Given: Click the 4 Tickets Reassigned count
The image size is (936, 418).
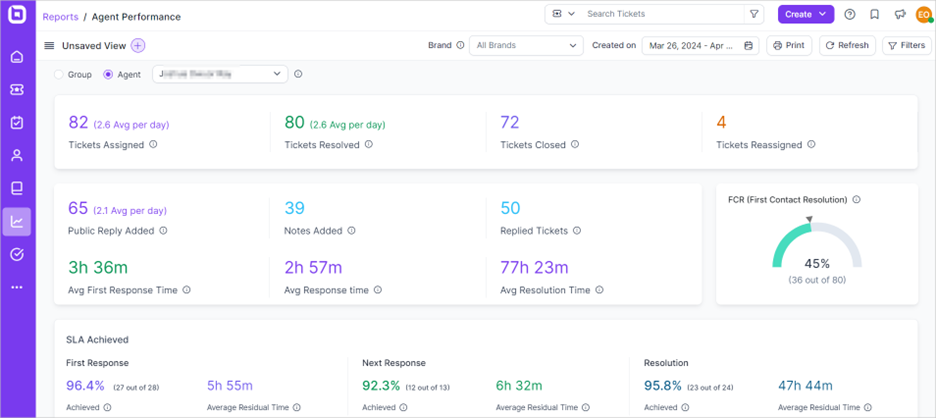Looking at the screenshot, I should click(721, 122).
